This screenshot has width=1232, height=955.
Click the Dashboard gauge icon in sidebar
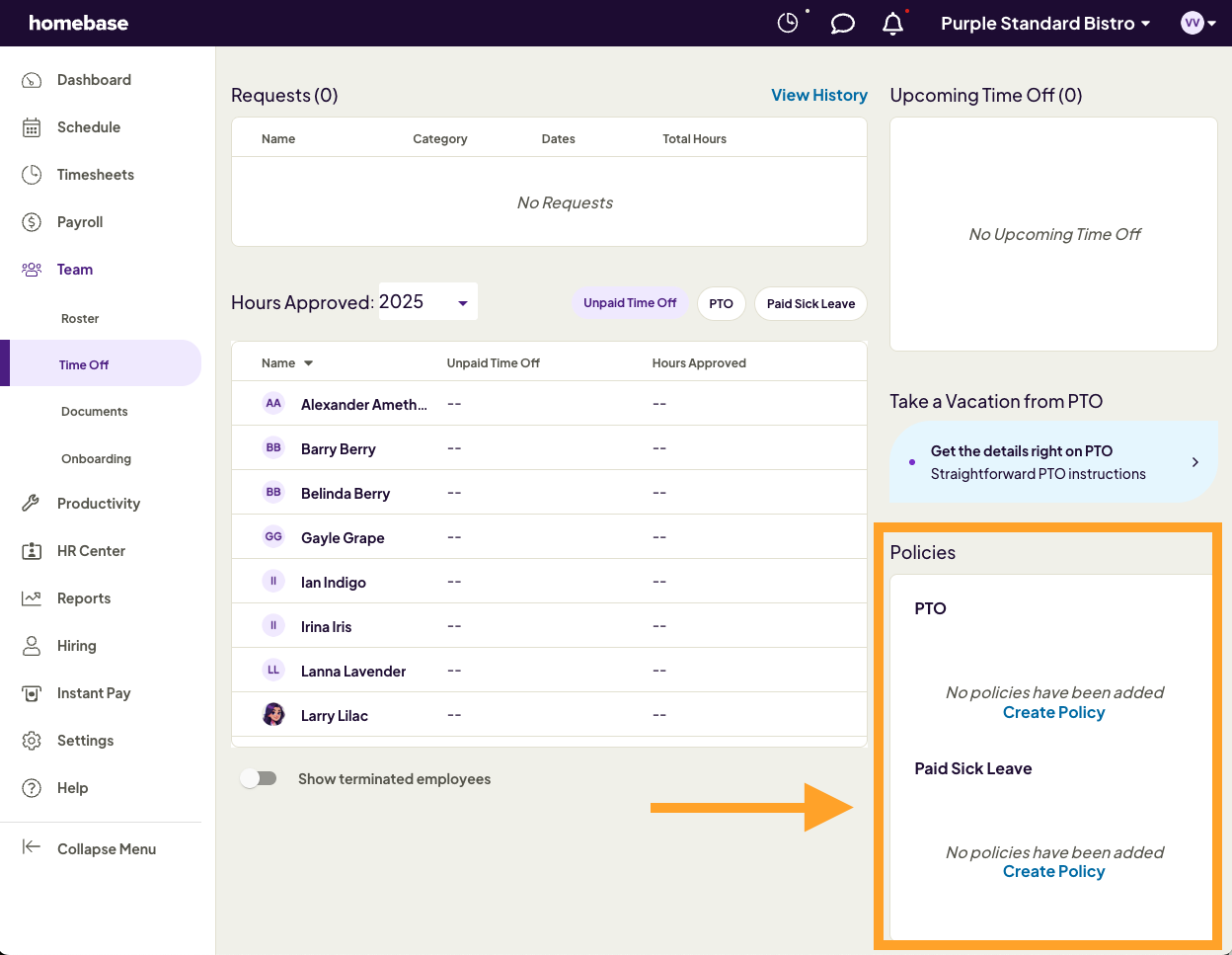point(32,80)
